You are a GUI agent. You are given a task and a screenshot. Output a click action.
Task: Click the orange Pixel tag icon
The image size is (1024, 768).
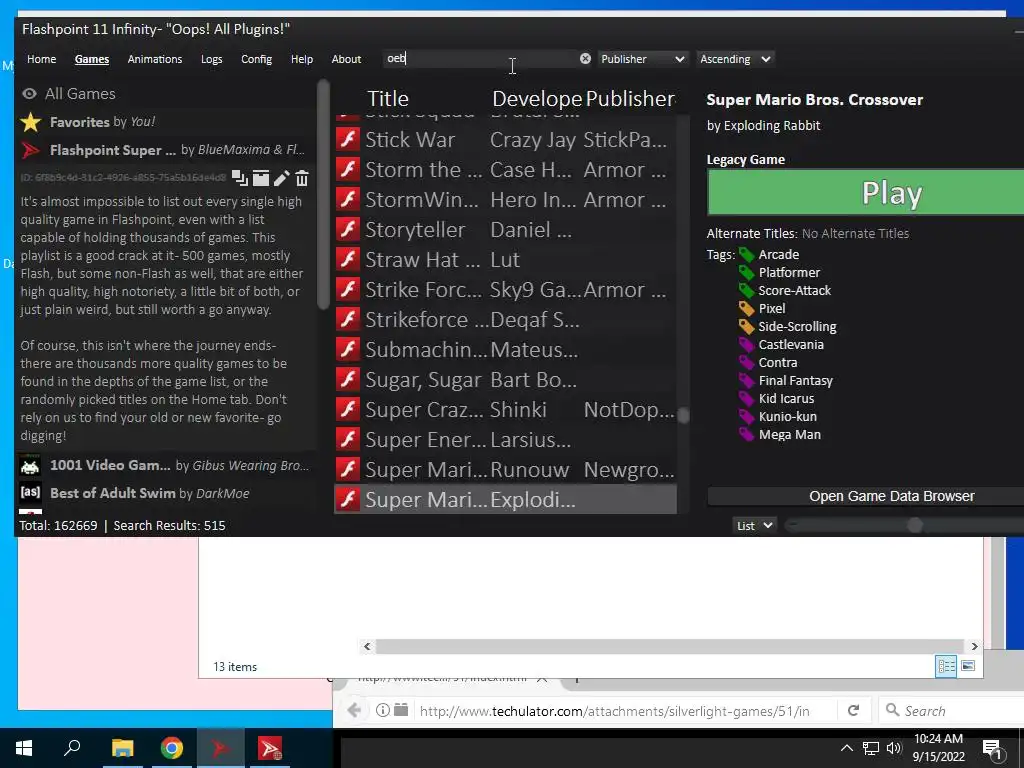(x=746, y=309)
